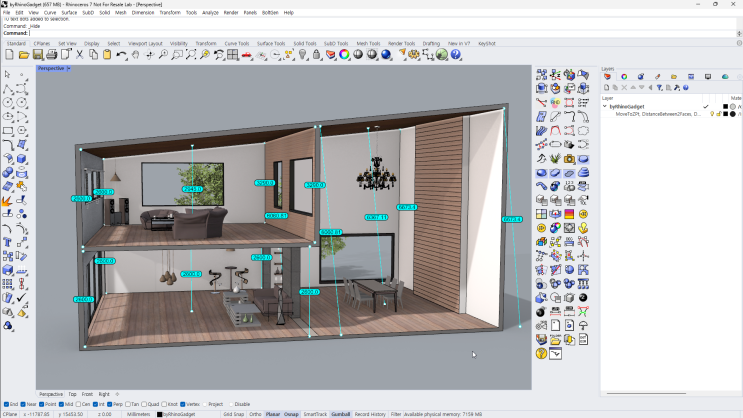Viewport: 743px width, 418px height.
Task: Open the Analyze menu
Action: (x=210, y=13)
